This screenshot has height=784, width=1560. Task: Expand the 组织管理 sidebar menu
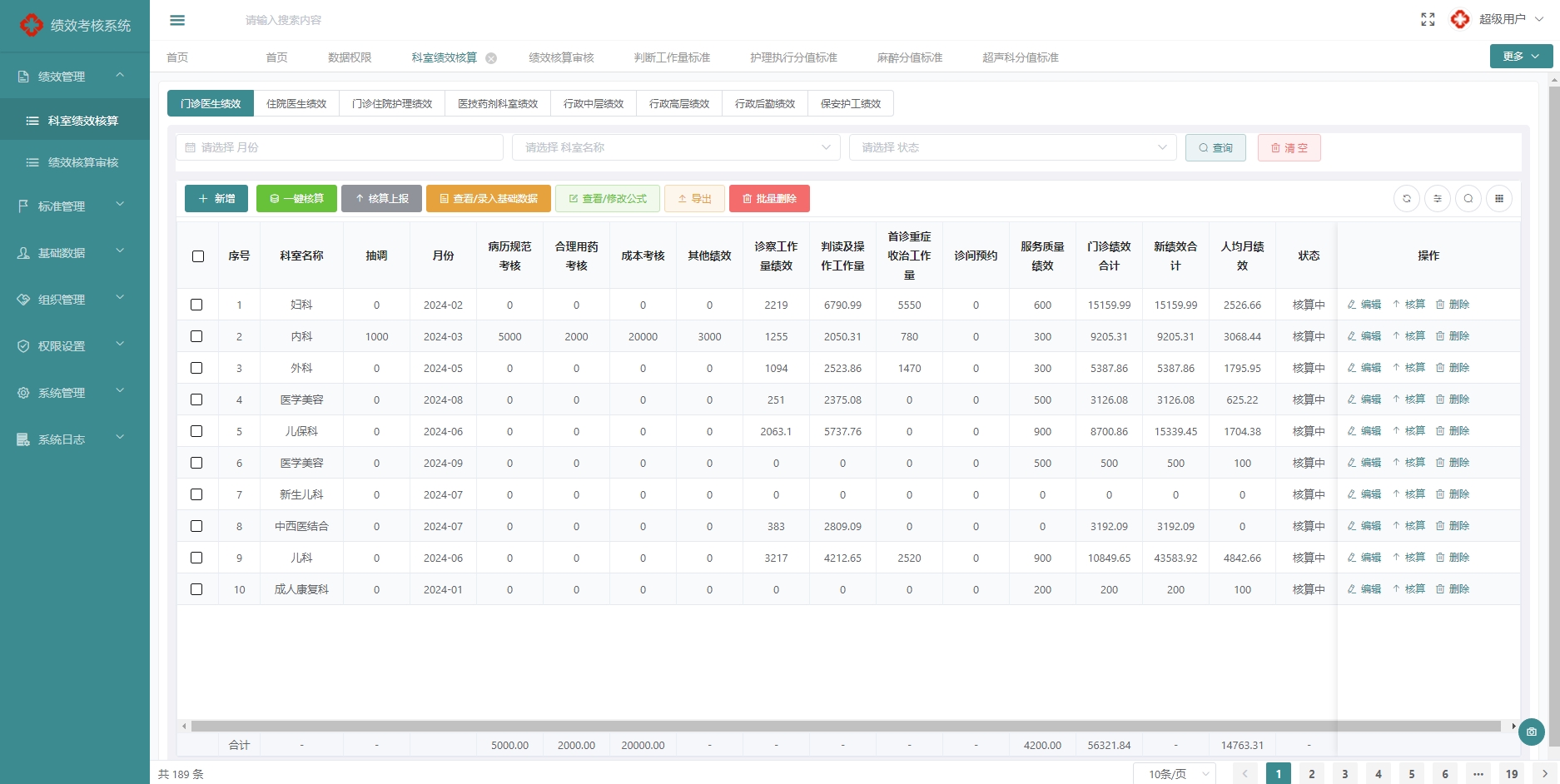pos(75,299)
